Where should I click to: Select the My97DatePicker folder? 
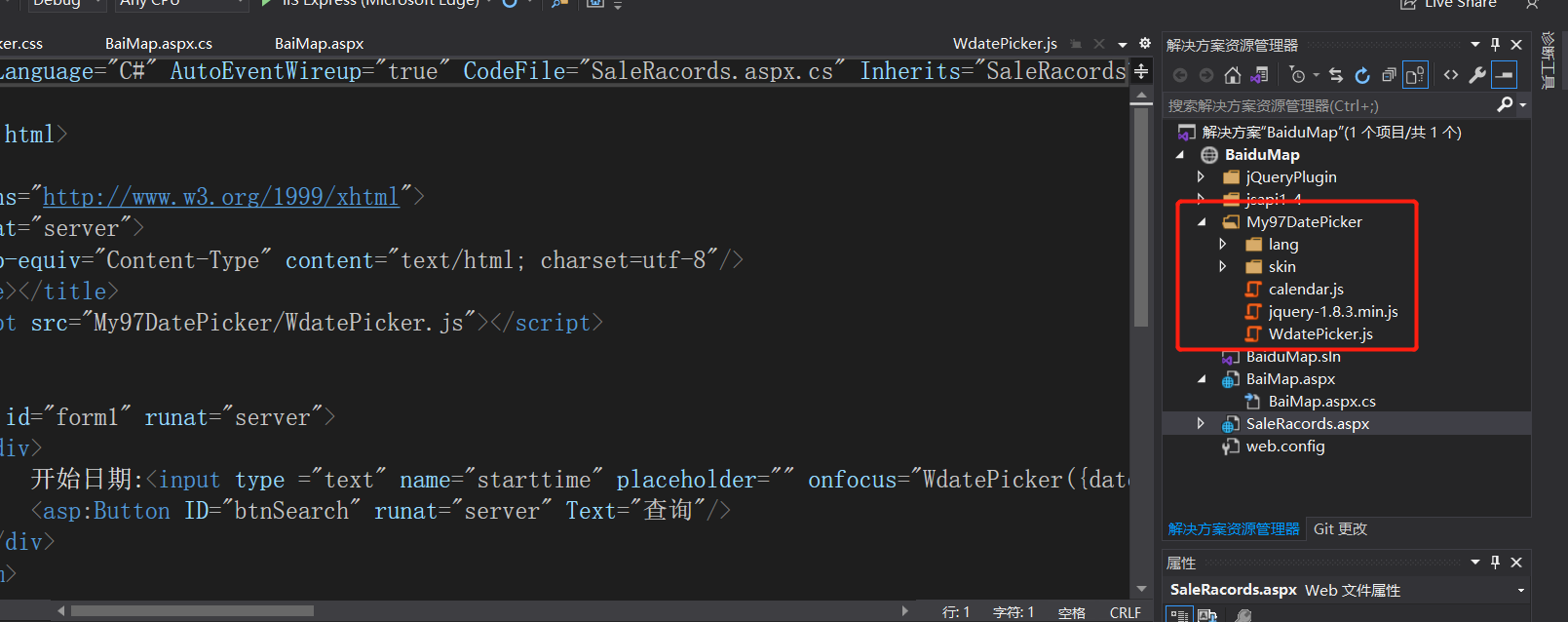tap(1304, 221)
